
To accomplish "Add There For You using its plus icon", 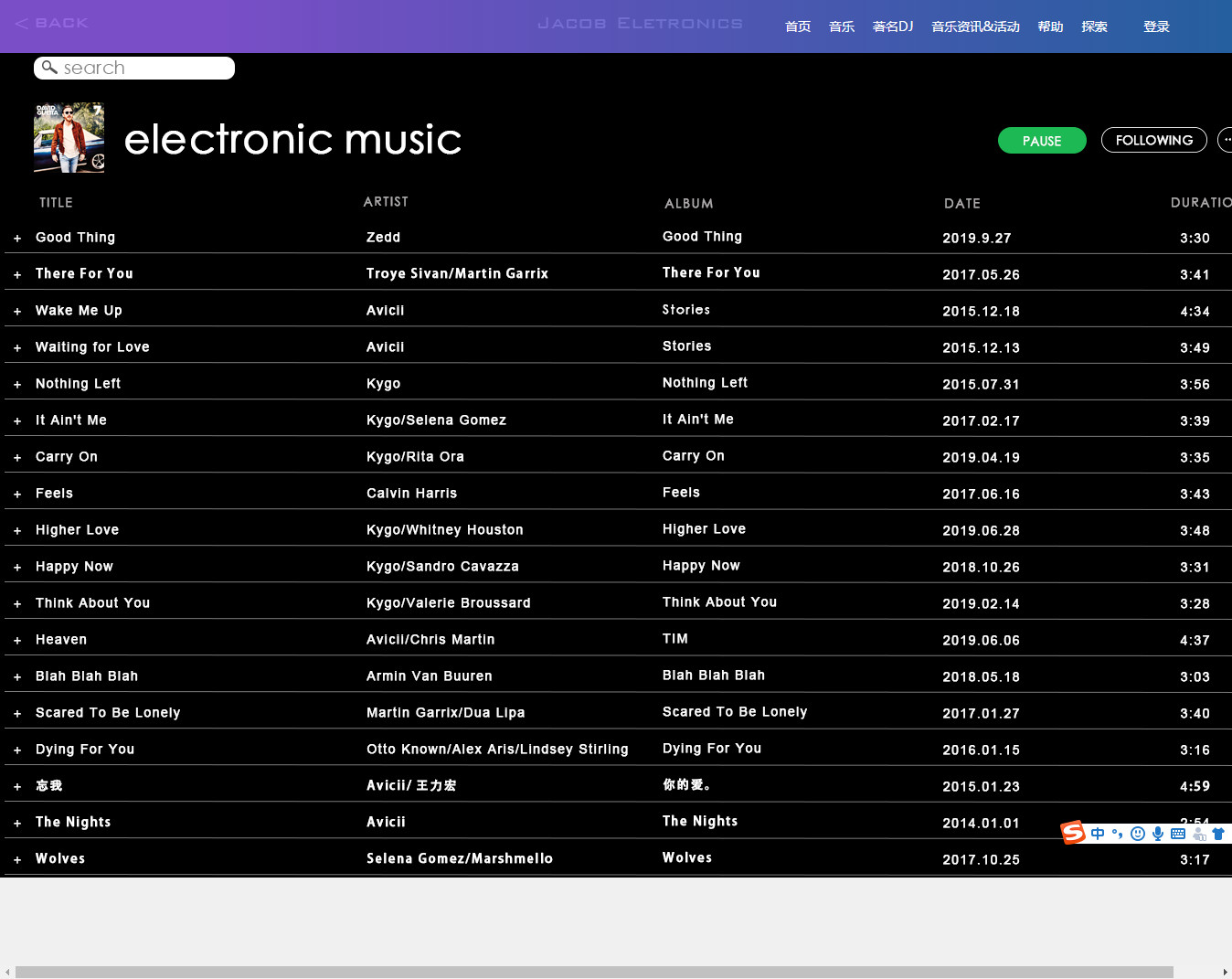I will [17, 275].
